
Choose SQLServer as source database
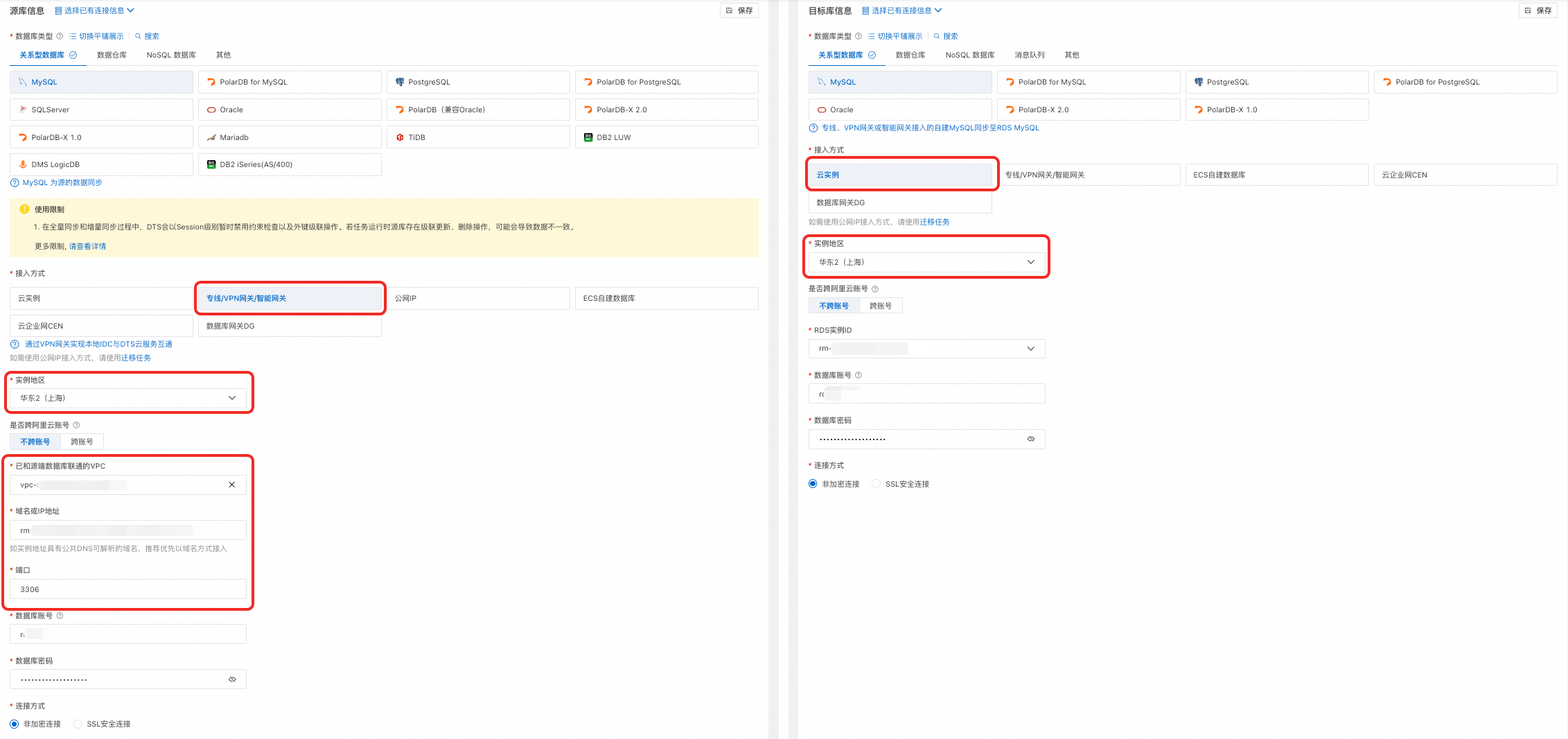[x=101, y=110]
